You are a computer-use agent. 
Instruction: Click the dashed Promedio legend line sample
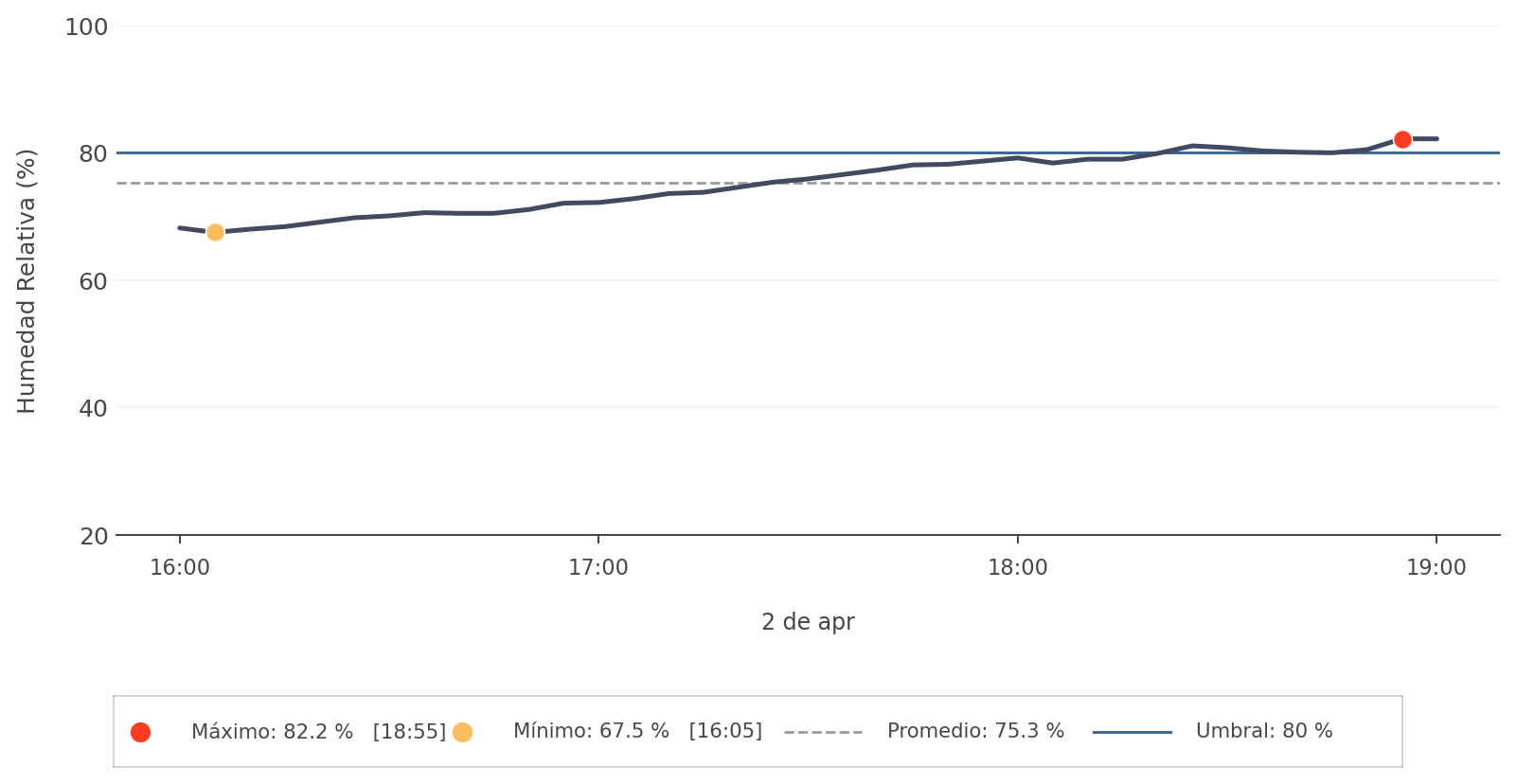[x=823, y=732]
